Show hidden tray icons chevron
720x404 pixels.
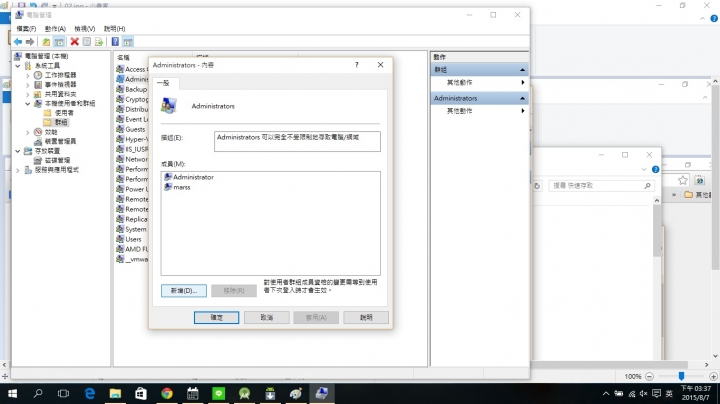click(606, 393)
